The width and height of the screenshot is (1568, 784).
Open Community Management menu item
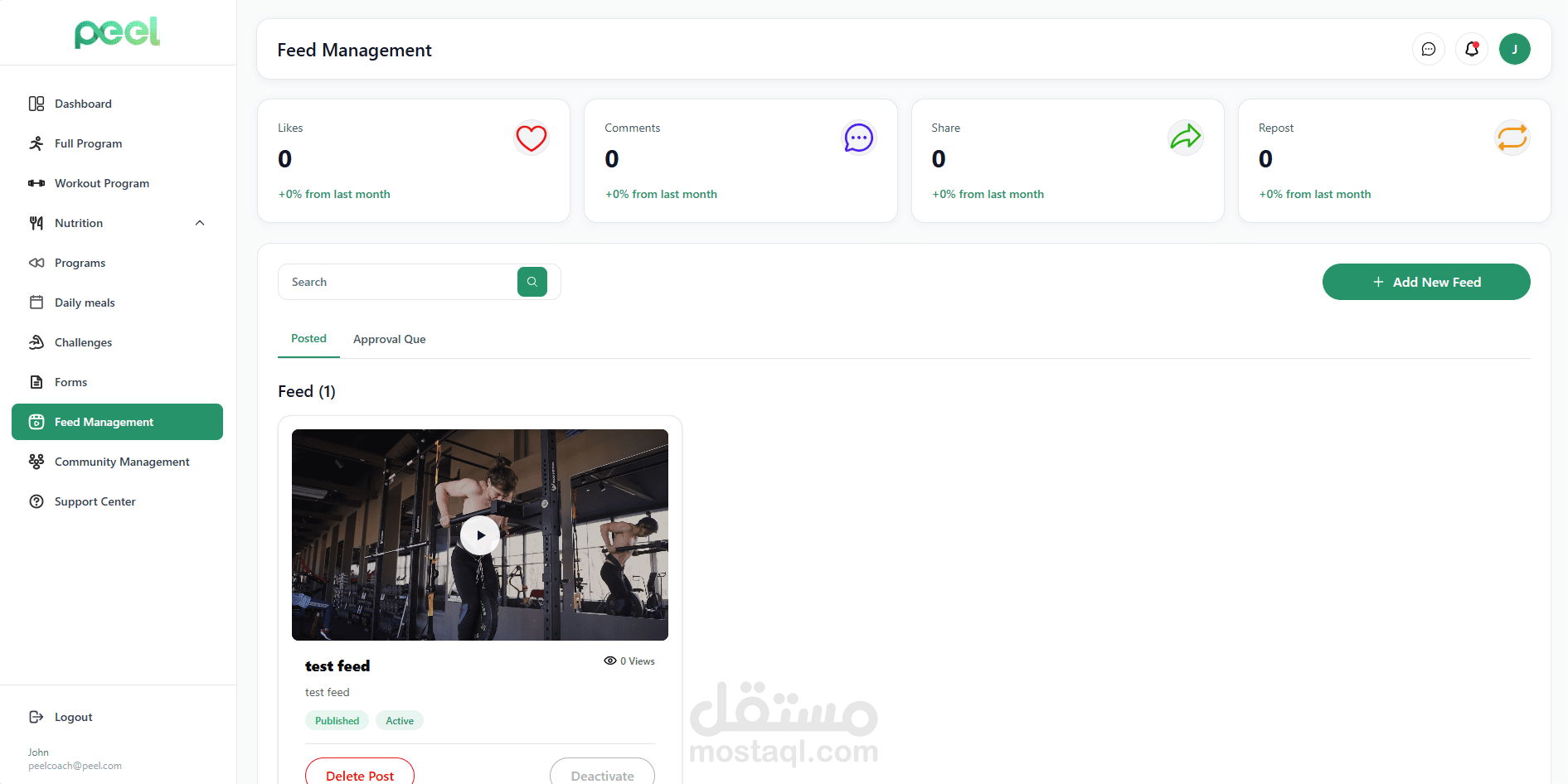click(118, 462)
